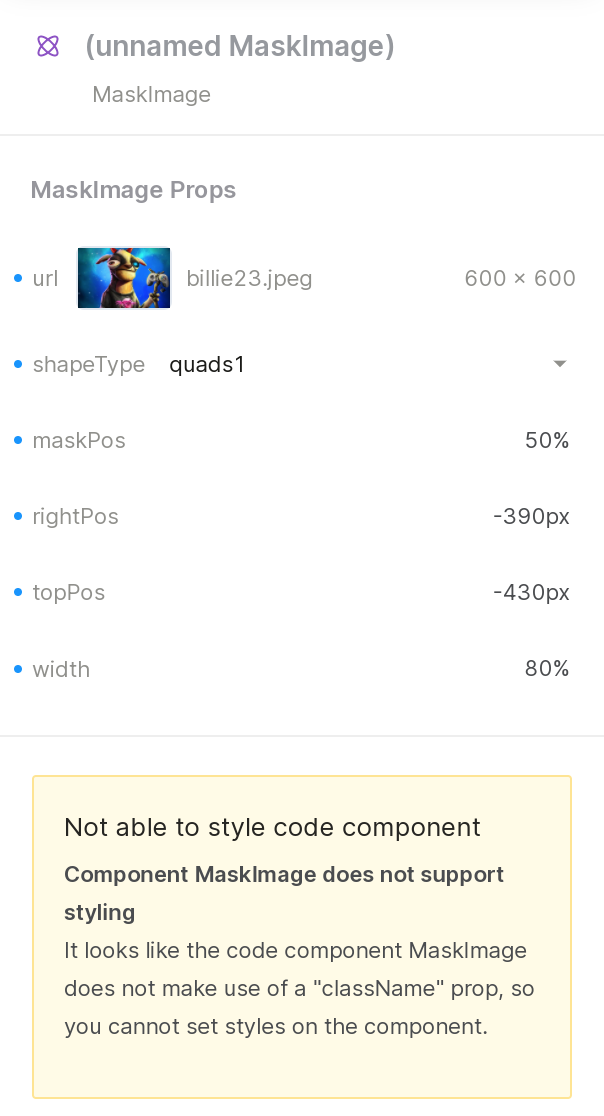Click the MaskImage Props section heading
Screen dimensions: 604x1116
point(133,190)
